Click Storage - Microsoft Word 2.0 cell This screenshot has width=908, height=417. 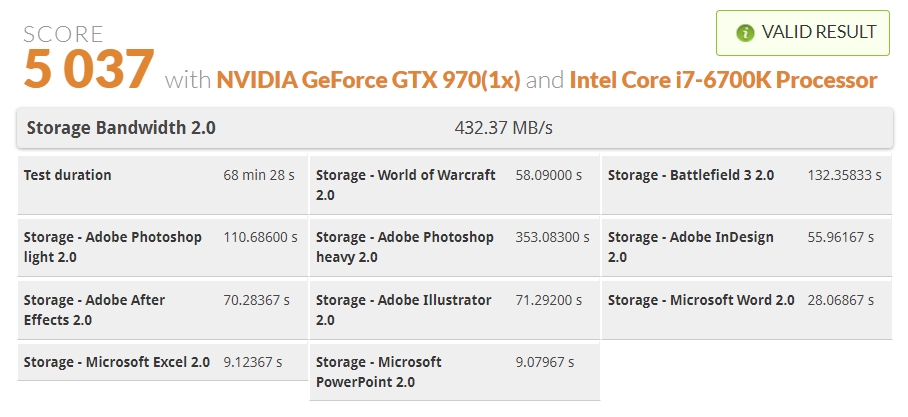[x=747, y=310]
